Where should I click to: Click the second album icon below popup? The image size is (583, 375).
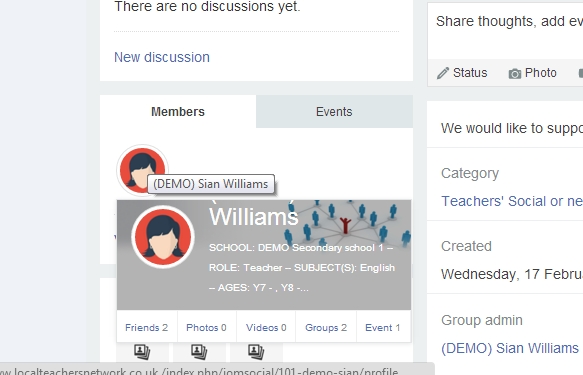[199, 351]
